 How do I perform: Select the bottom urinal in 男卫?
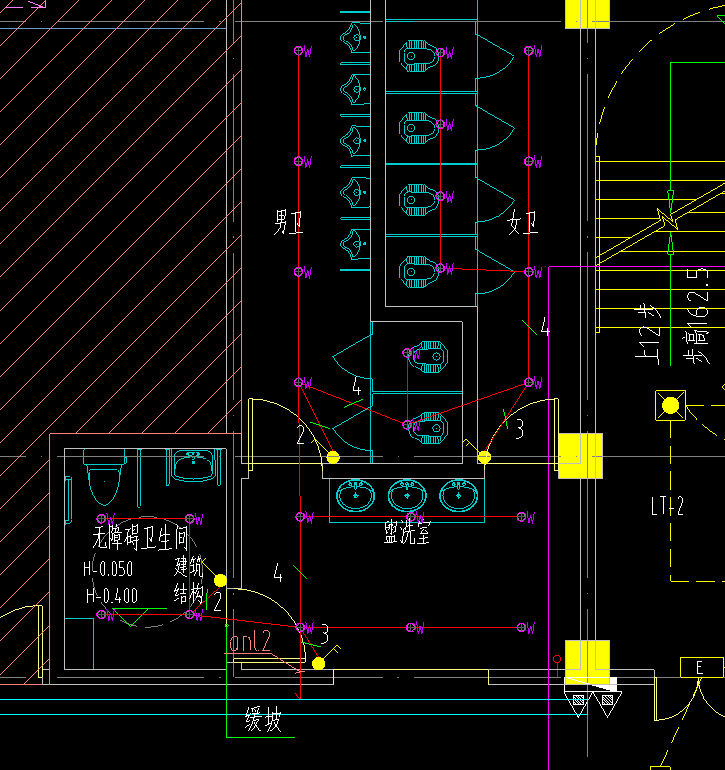(x=356, y=244)
